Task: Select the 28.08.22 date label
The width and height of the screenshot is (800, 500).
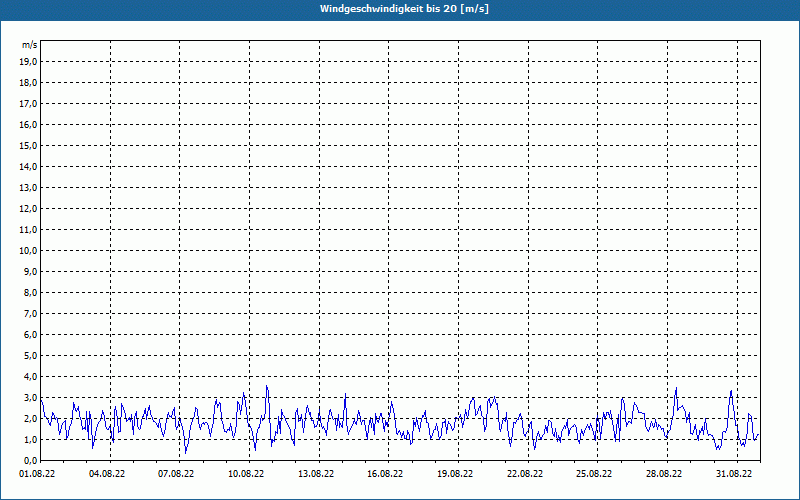Action: (663, 474)
